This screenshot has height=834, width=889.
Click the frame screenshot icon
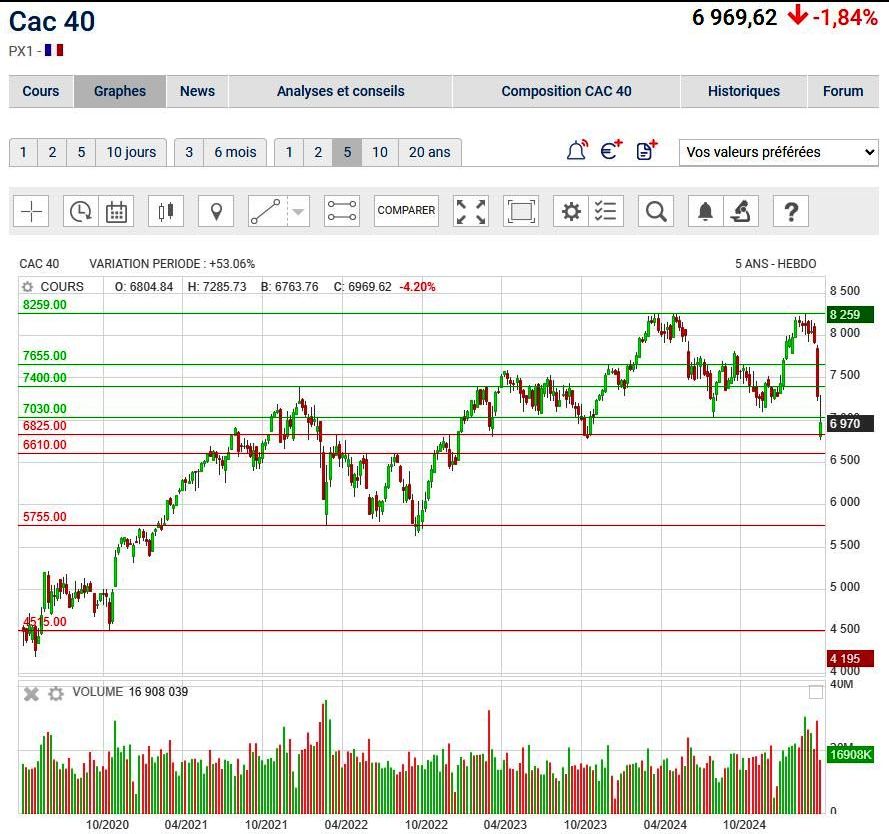[520, 211]
